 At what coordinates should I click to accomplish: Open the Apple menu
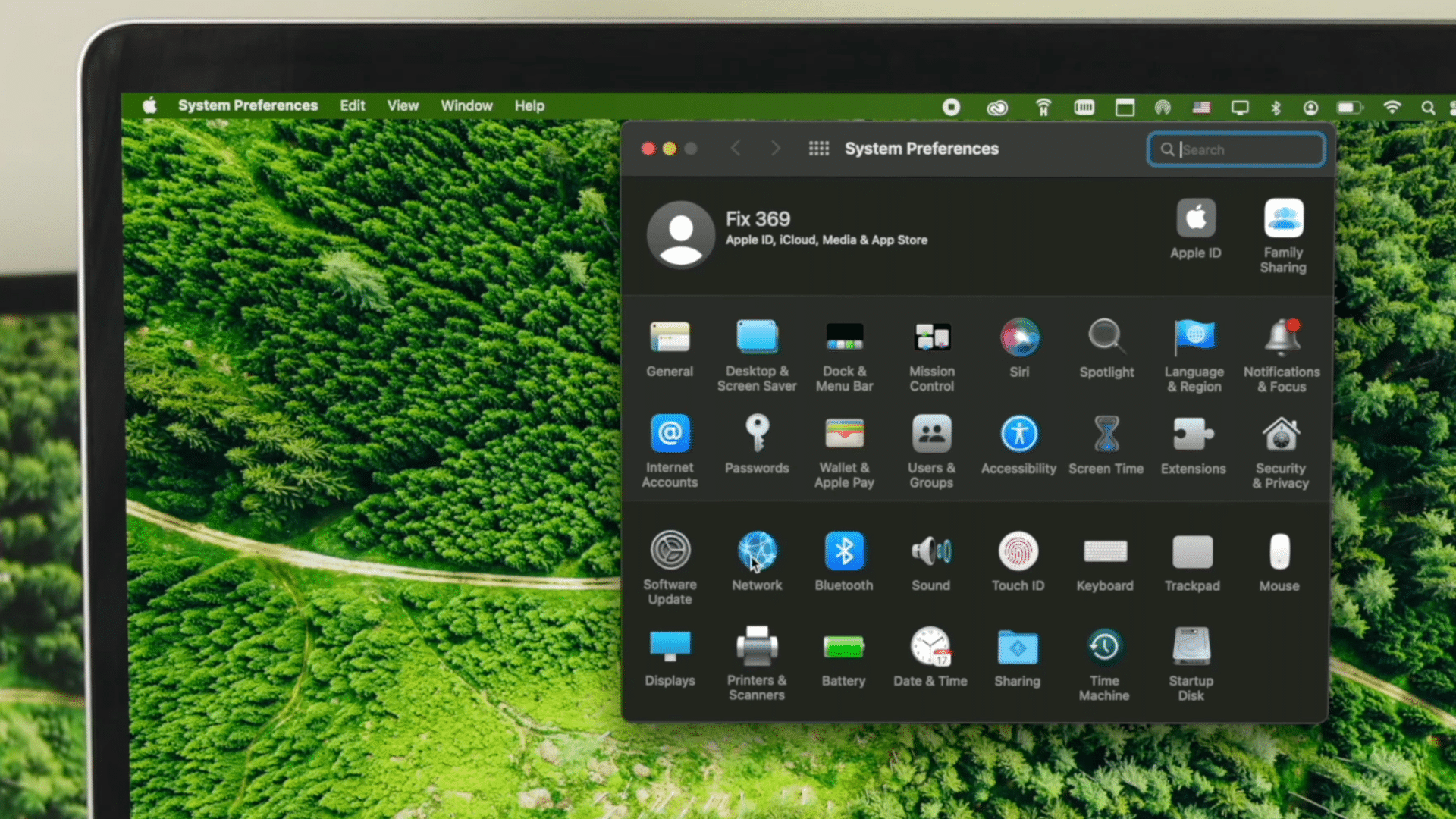point(150,105)
